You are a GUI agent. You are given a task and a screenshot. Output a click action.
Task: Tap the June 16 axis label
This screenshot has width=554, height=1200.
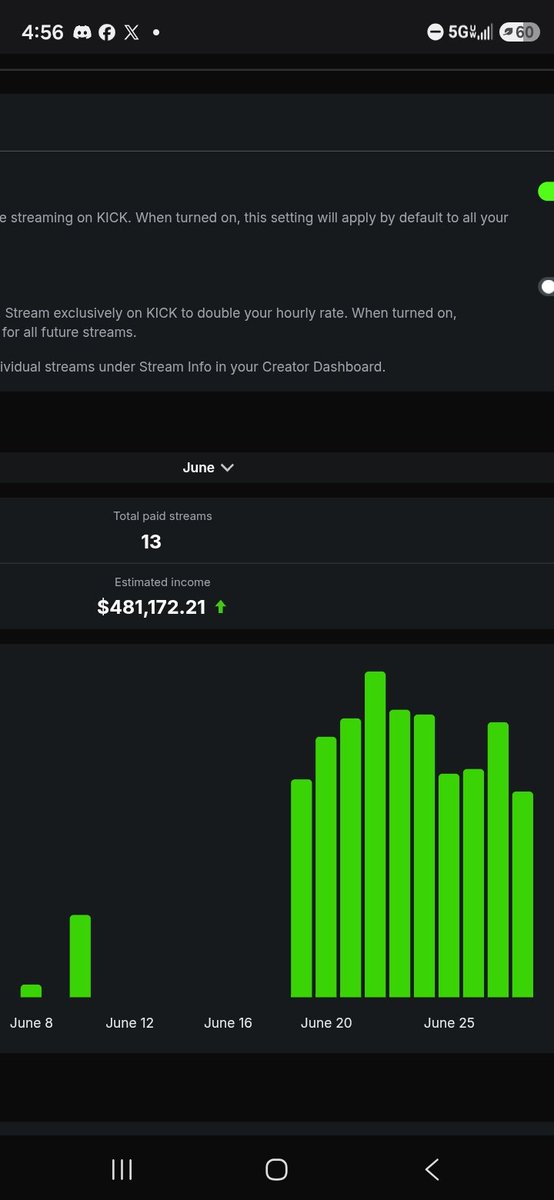coord(228,1023)
